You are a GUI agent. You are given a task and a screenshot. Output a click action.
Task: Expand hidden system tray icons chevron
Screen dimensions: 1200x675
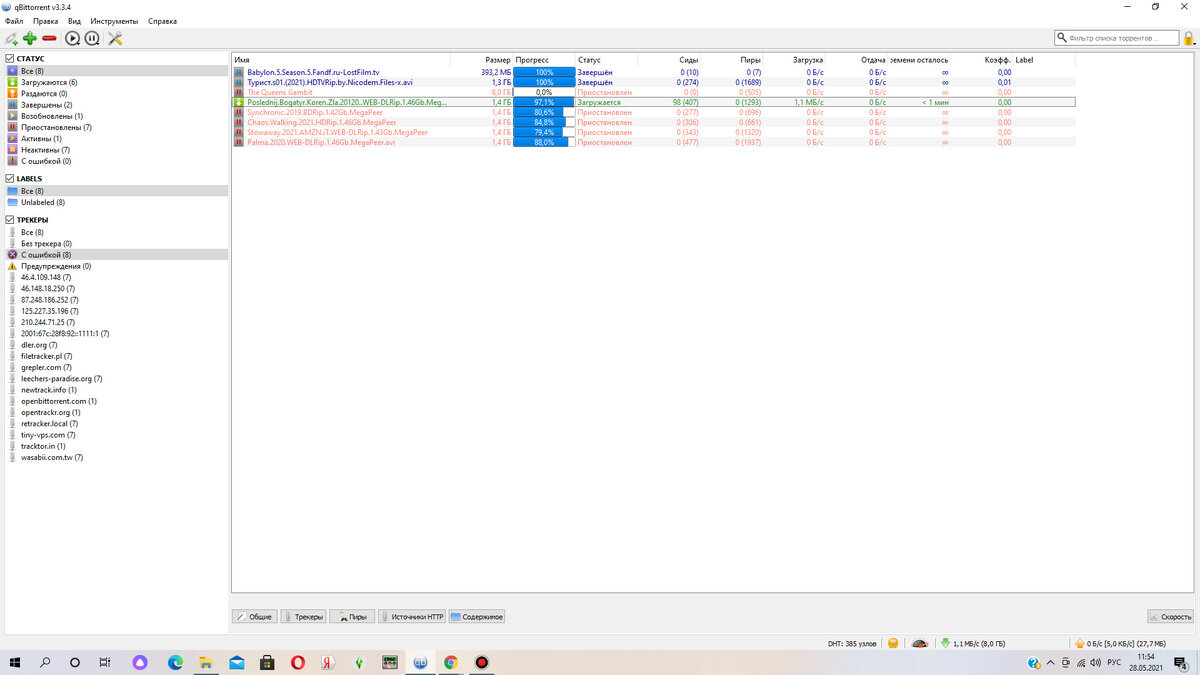[1050, 662]
